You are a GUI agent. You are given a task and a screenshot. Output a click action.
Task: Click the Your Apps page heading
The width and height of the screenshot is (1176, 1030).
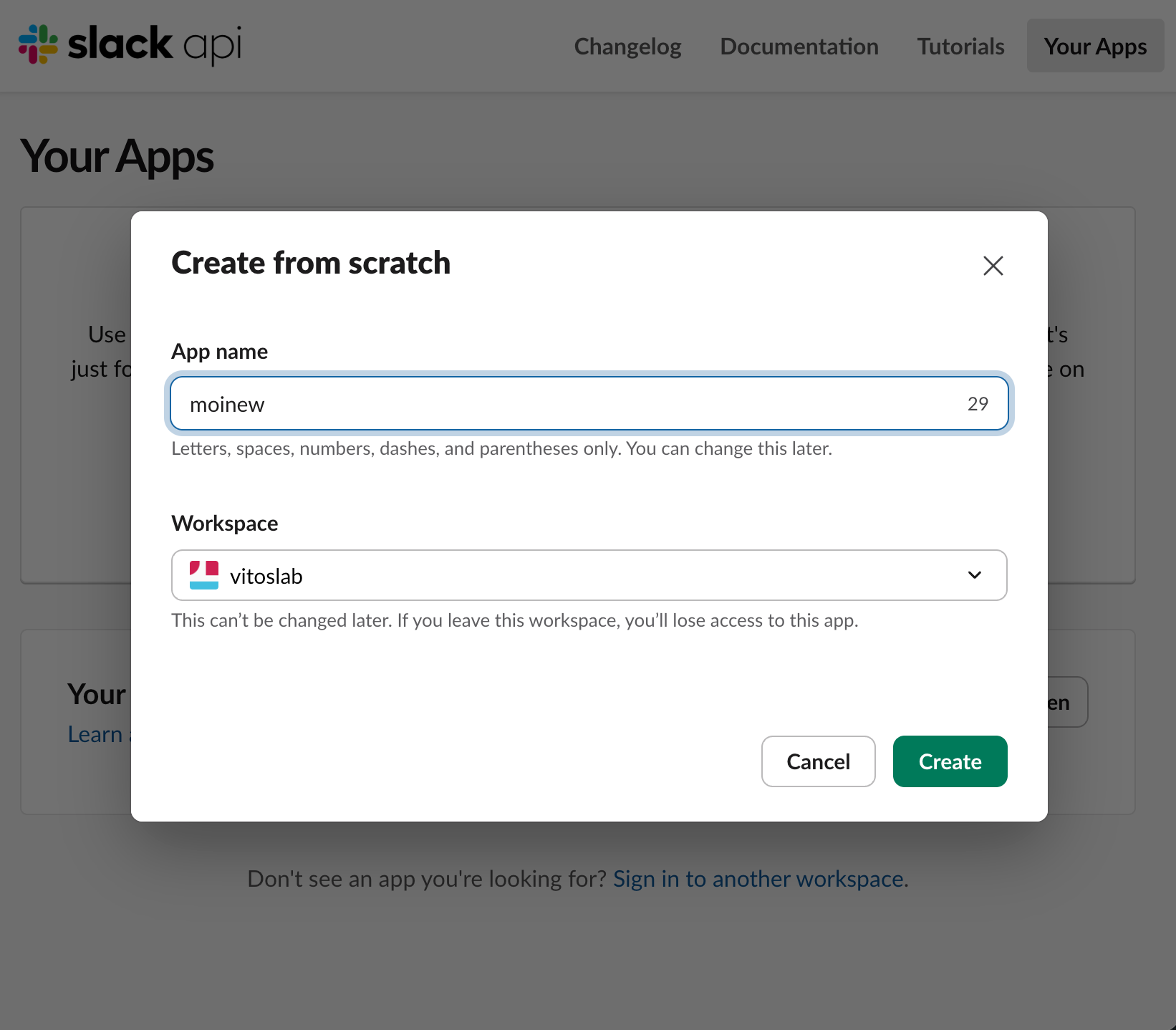[117, 157]
